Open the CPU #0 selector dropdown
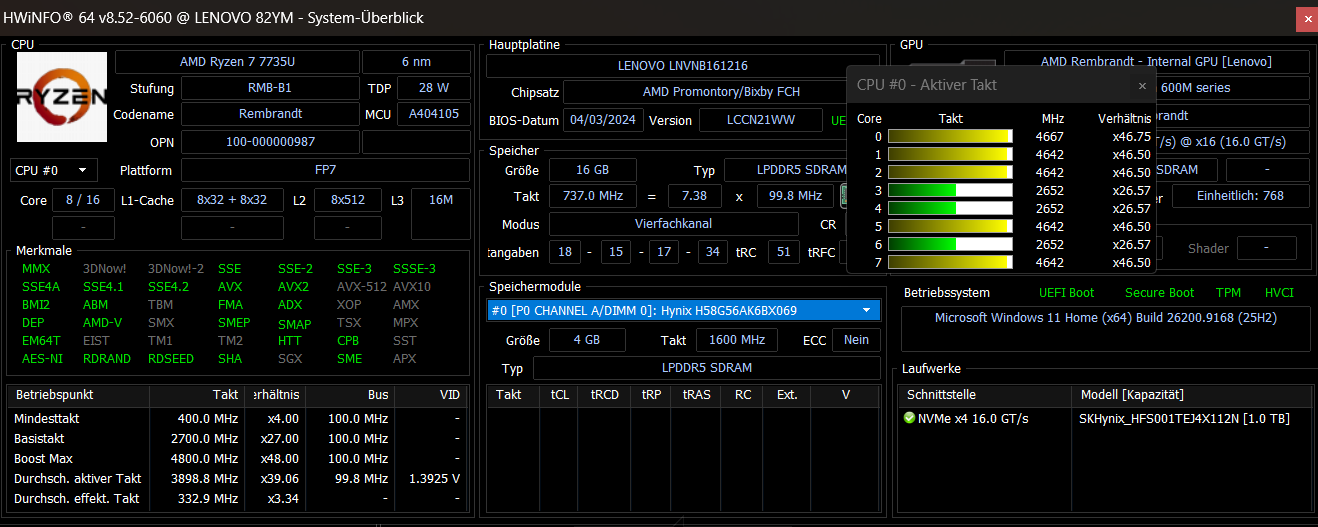Image resolution: width=1318 pixels, height=527 pixels. [x=55, y=170]
